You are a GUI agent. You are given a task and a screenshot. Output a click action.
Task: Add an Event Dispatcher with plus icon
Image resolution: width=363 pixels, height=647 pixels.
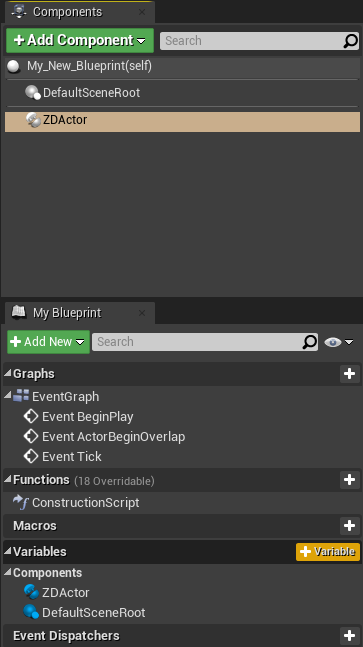[349, 636]
